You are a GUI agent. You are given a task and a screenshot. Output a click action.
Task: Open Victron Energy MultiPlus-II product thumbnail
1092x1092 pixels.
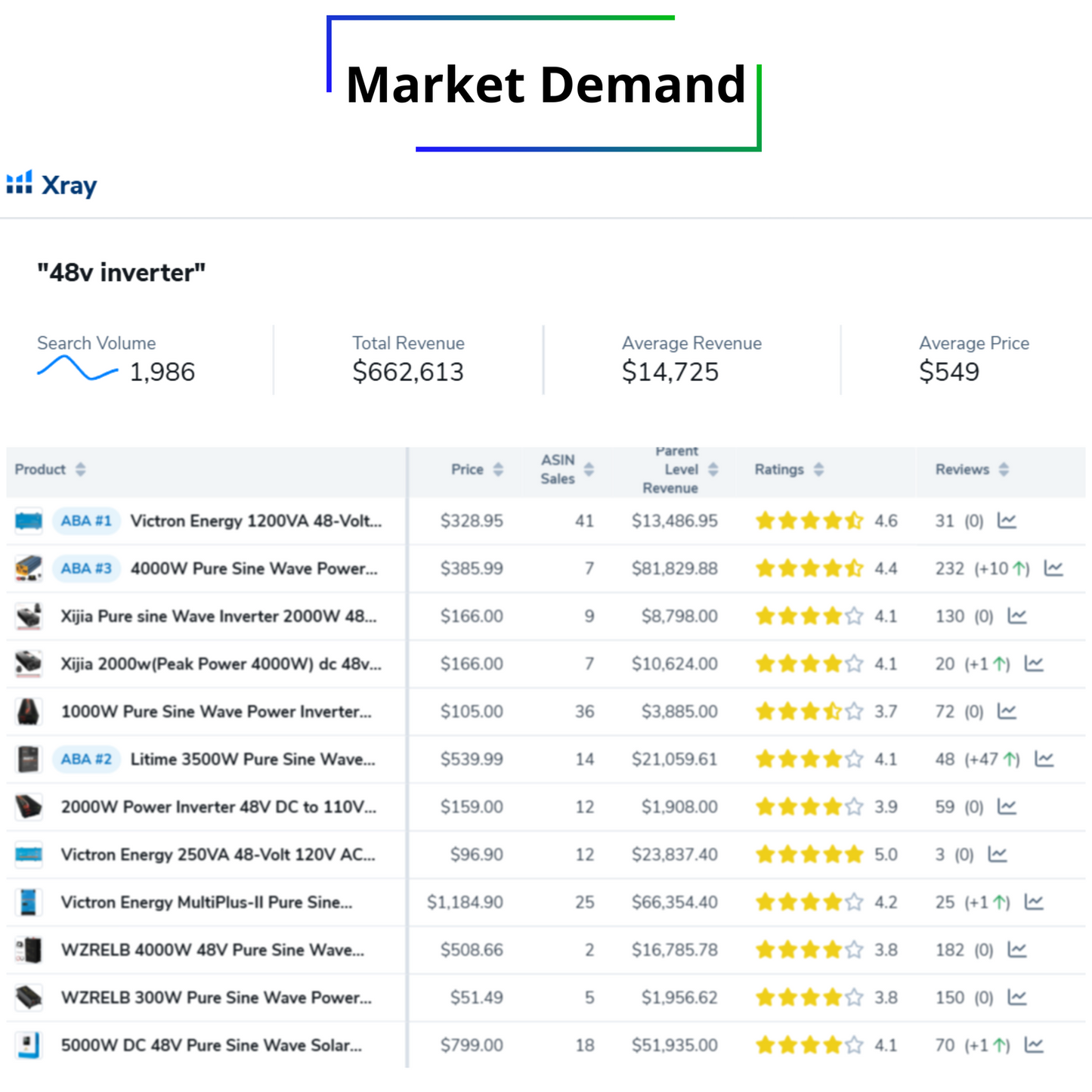[29, 902]
